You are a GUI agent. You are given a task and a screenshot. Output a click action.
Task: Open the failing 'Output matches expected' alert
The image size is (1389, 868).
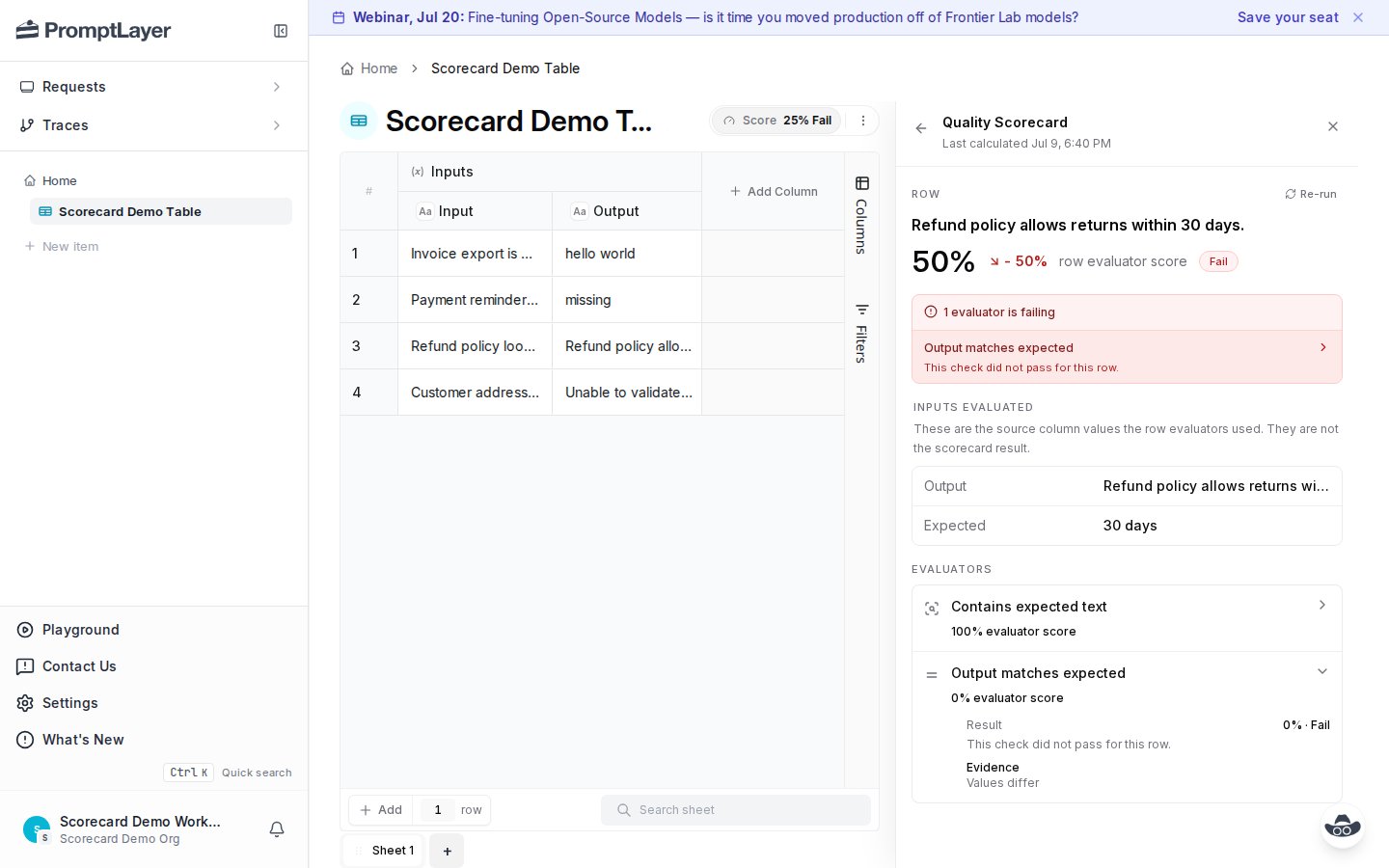pyautogui.click(x=1127, y=357)
